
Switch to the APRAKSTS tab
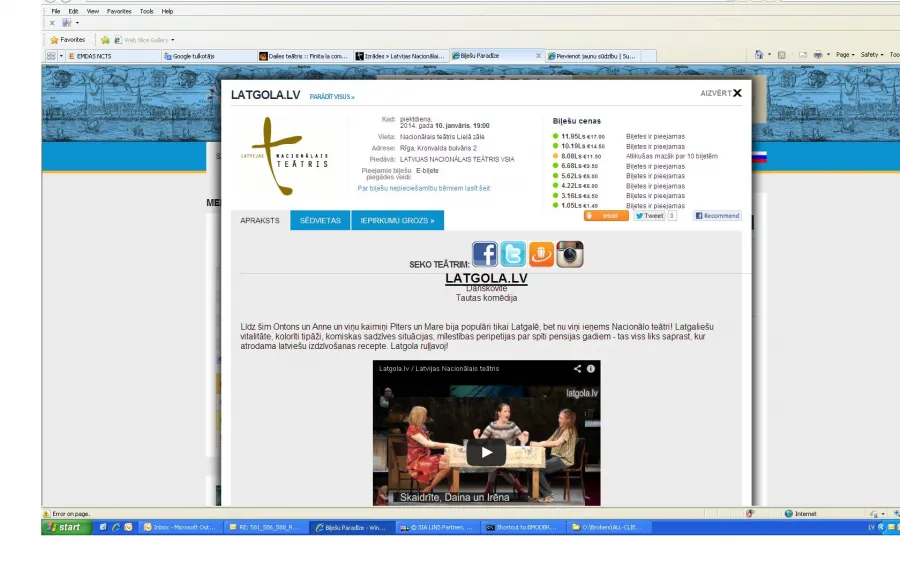pos(260,220)
